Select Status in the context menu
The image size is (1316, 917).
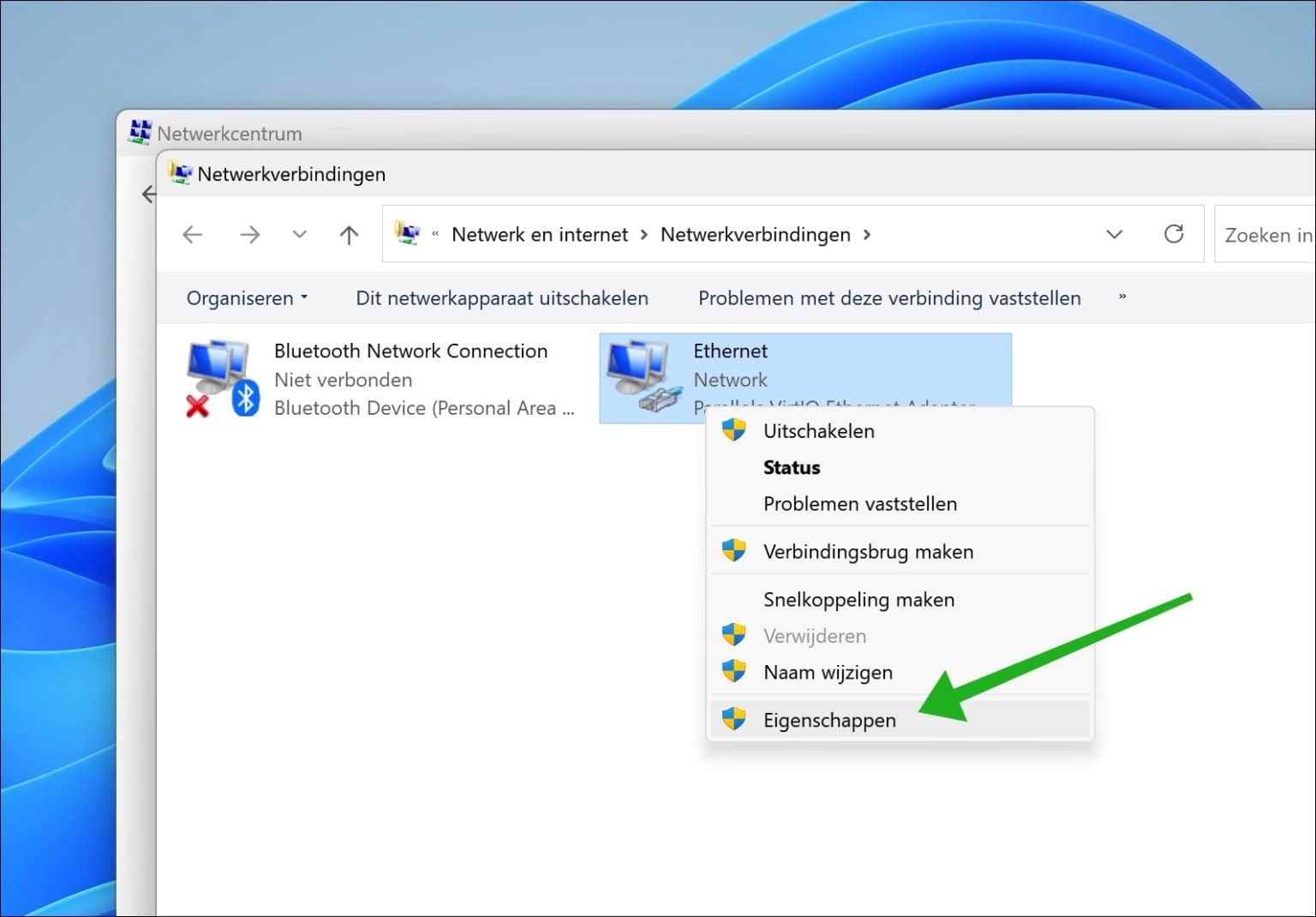[x=792, y=467]
